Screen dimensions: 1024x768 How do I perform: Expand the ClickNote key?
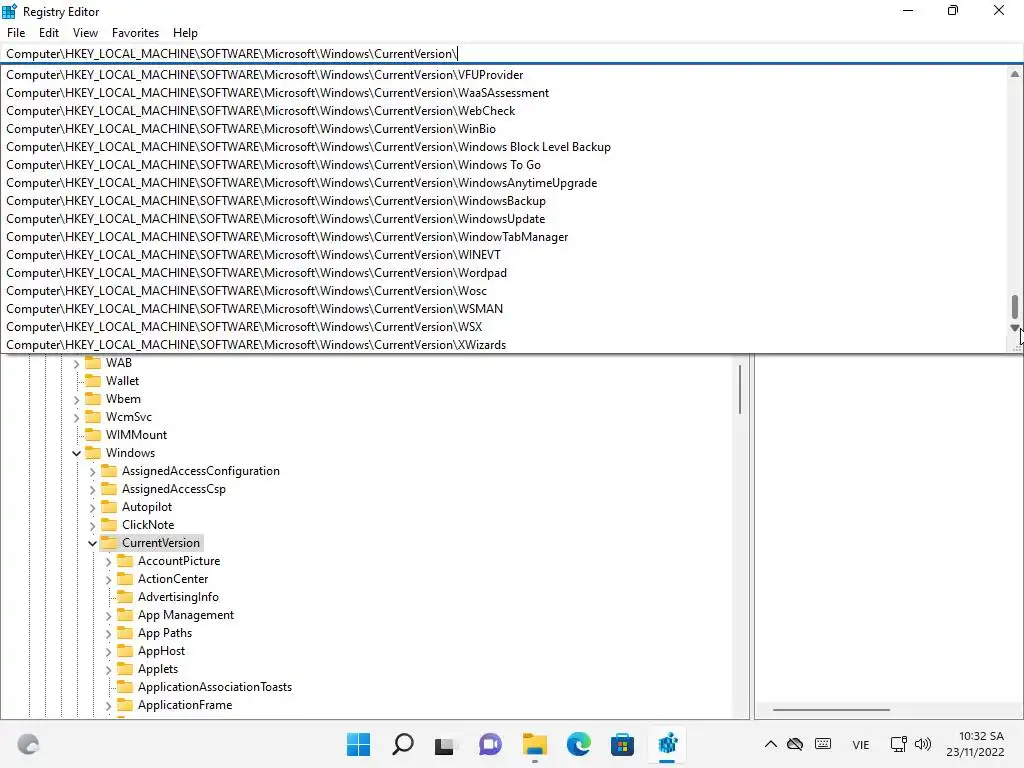(92, 525)
